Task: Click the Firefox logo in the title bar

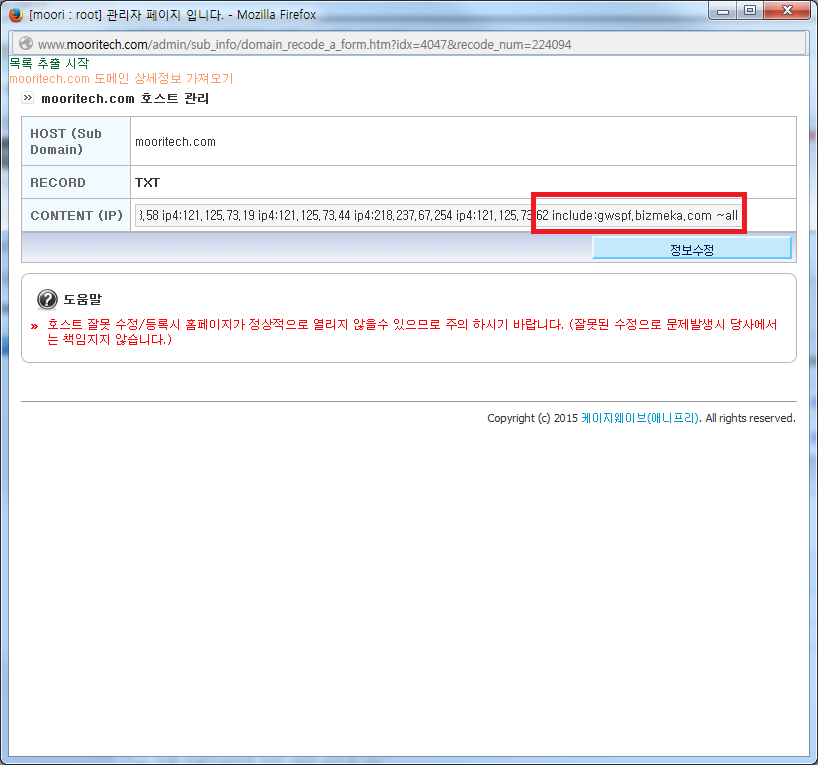Action: click(x=16, y=15)
